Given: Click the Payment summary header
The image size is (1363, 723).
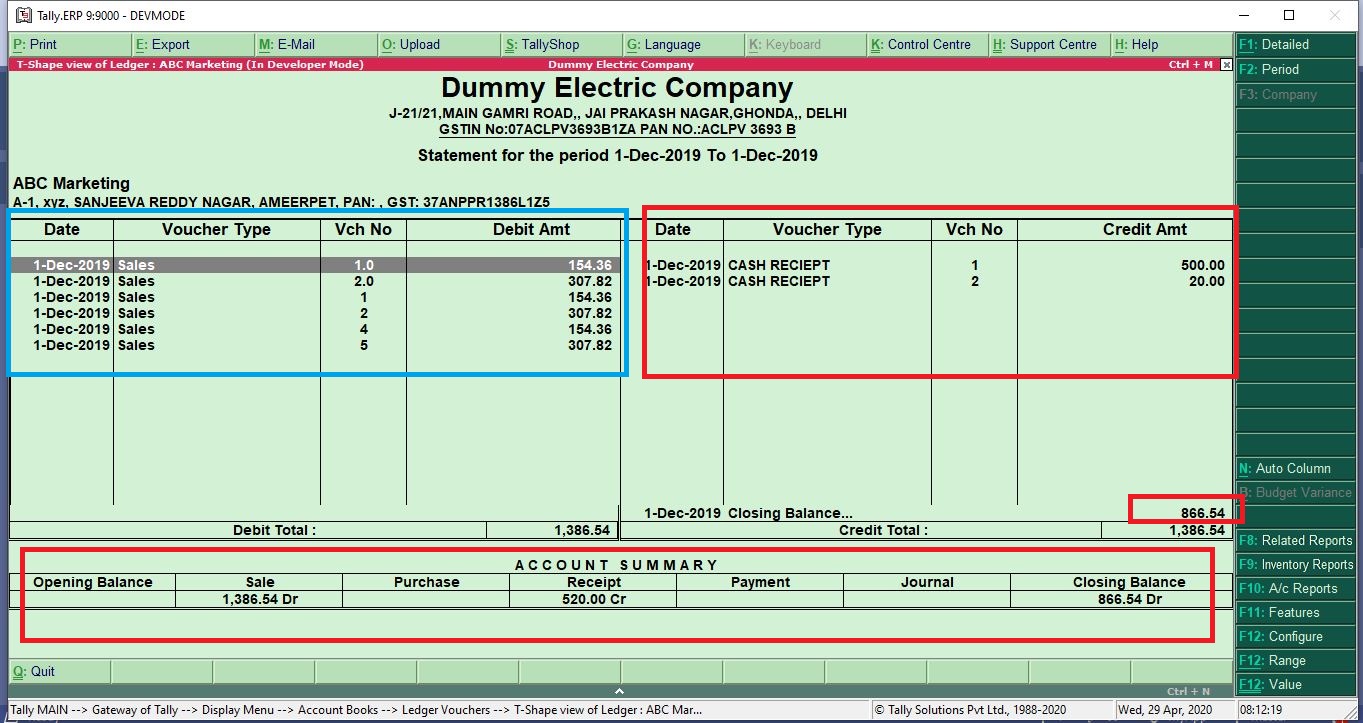Looking at the screenshot, I should (760, 582).
